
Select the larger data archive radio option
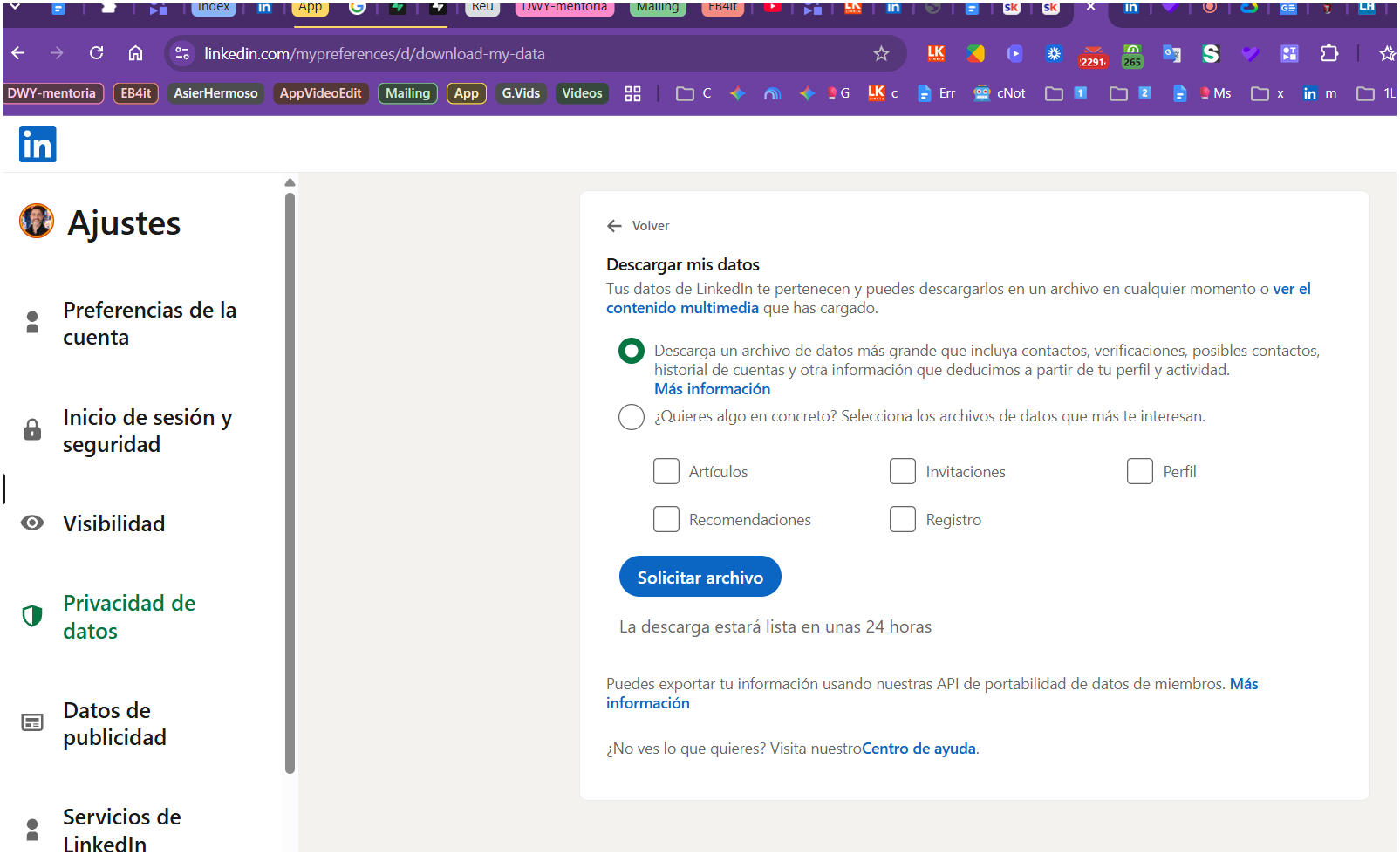tap(632, 351)
